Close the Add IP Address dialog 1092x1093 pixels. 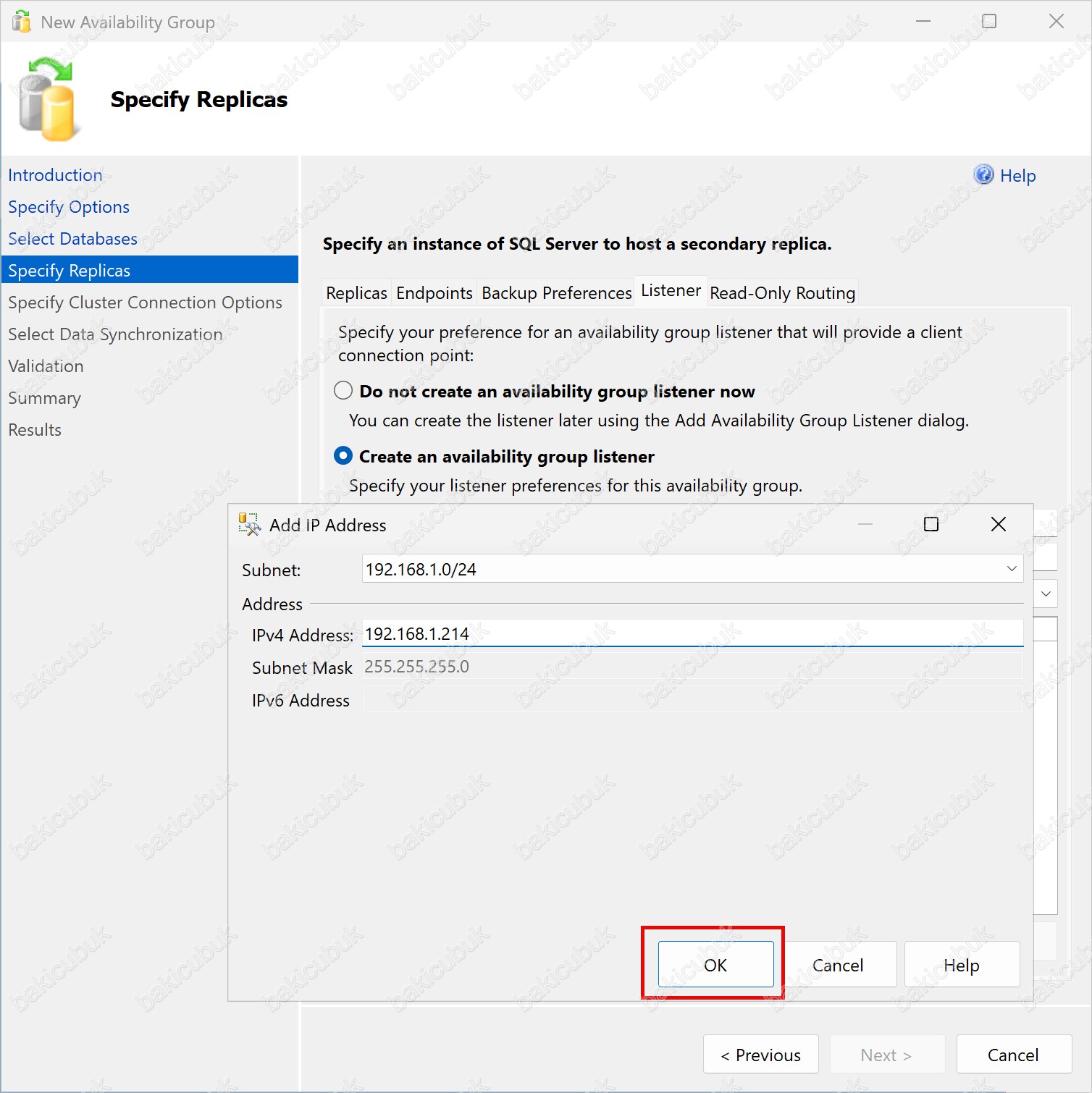pos(998,524)
